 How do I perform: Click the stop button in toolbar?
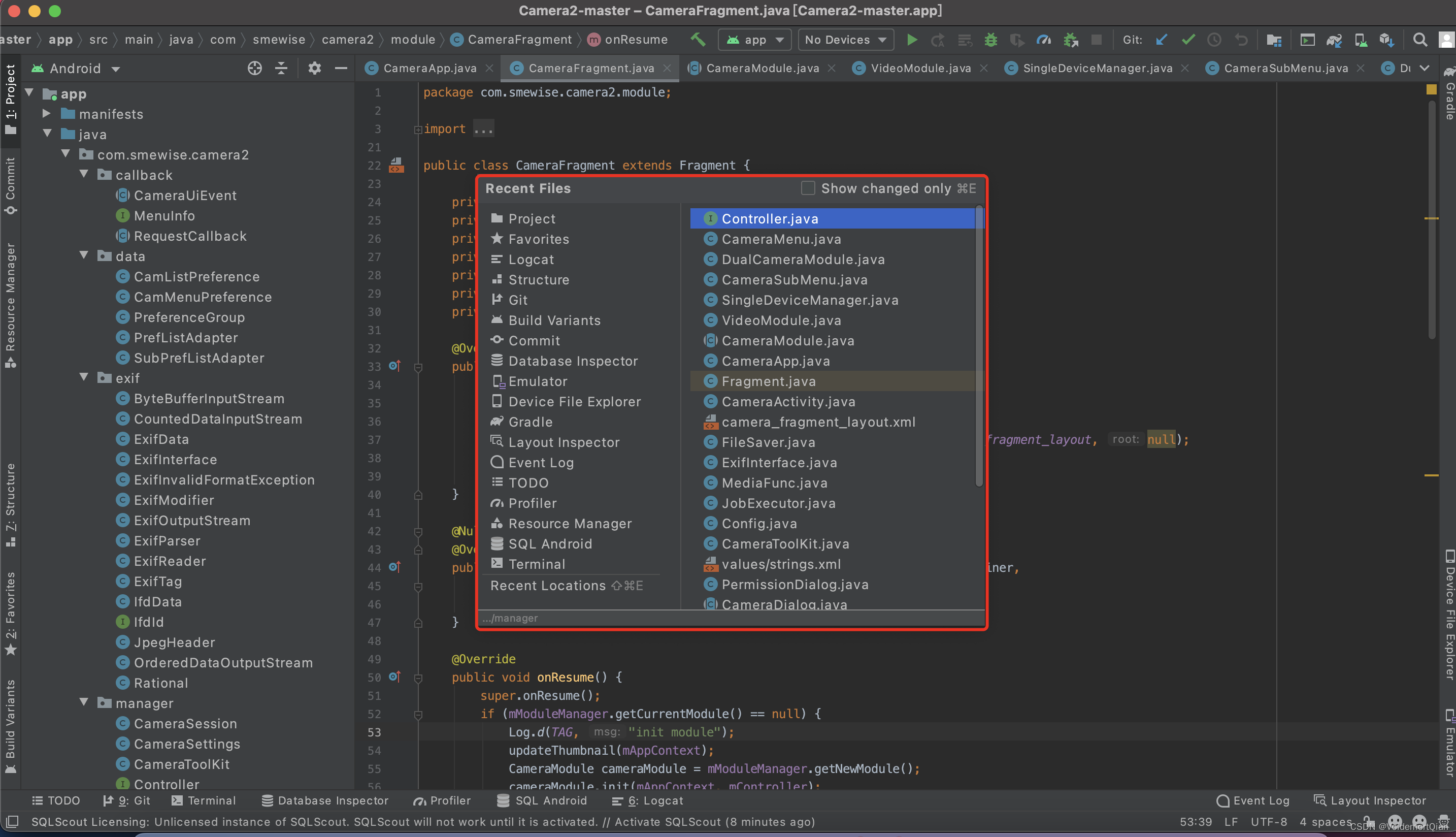[x=1096, y=40]
